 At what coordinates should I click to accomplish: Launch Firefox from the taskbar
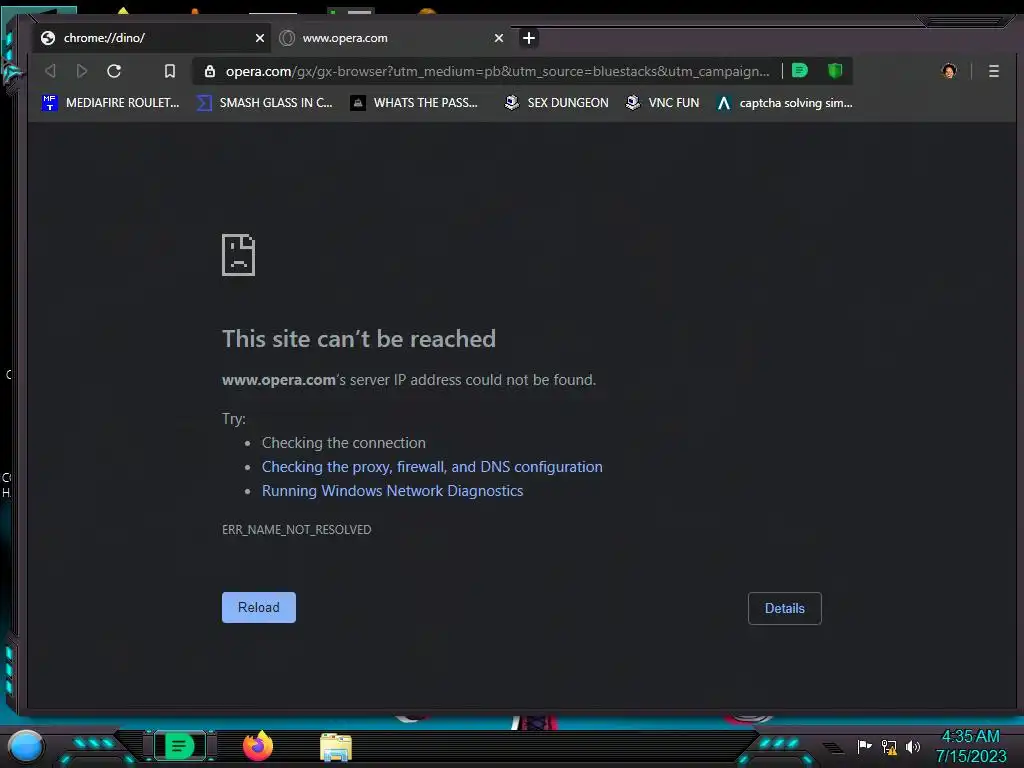[x=258, y=746]
